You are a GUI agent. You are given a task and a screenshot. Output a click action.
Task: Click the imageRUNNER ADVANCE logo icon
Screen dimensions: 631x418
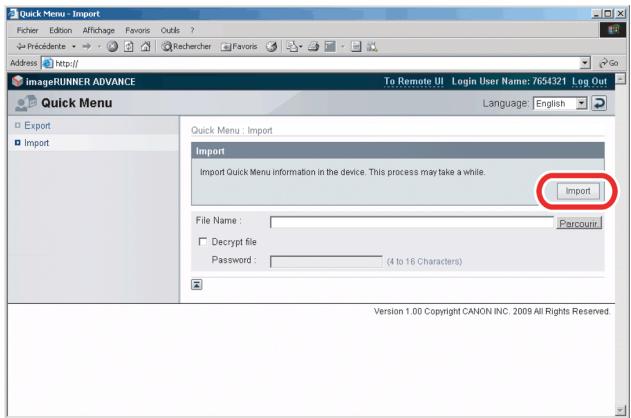(17, 81)
